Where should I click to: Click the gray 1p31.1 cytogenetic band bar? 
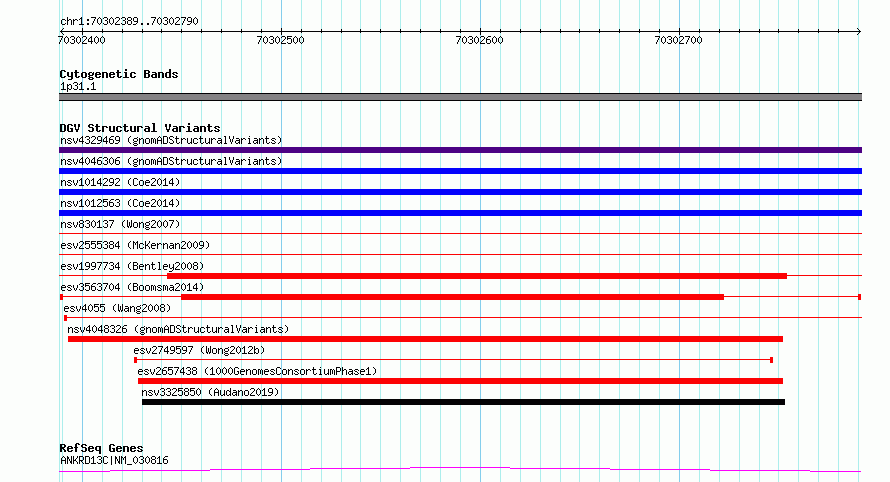coord(460,97)
